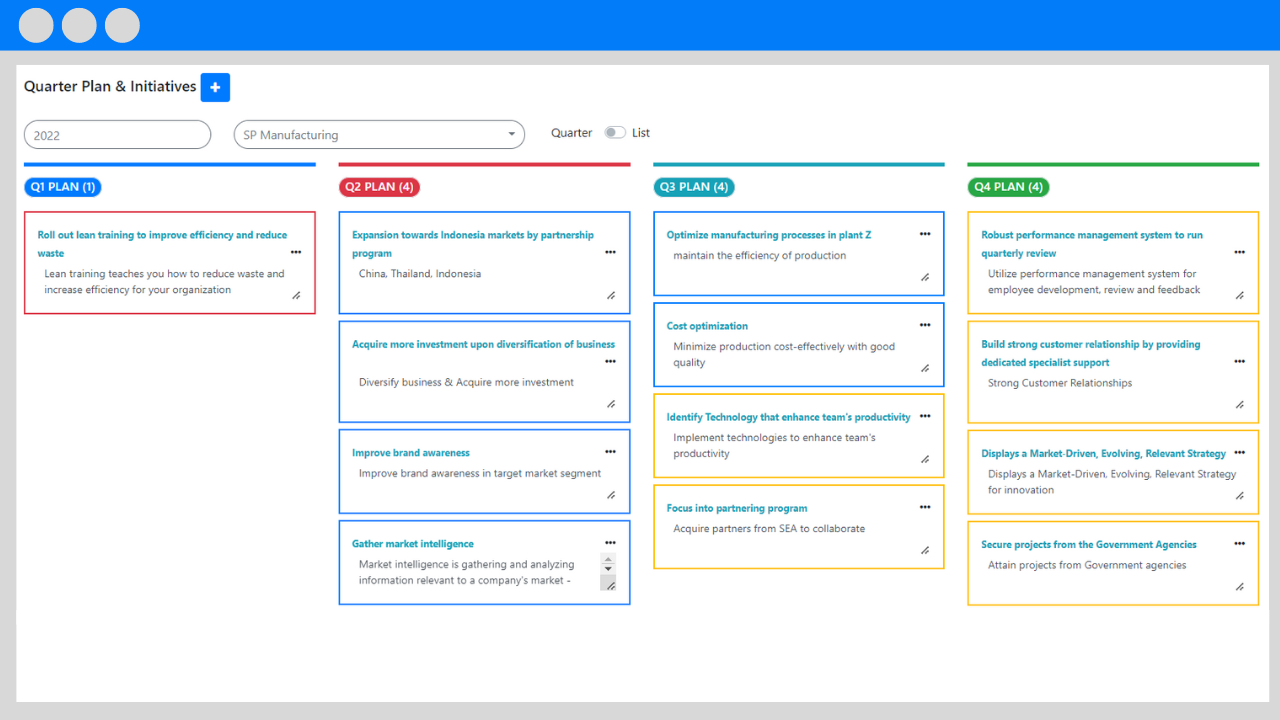Click the Q3 PLAN (4) badge
Screen dimensions: 1280x720
[694, 187]
